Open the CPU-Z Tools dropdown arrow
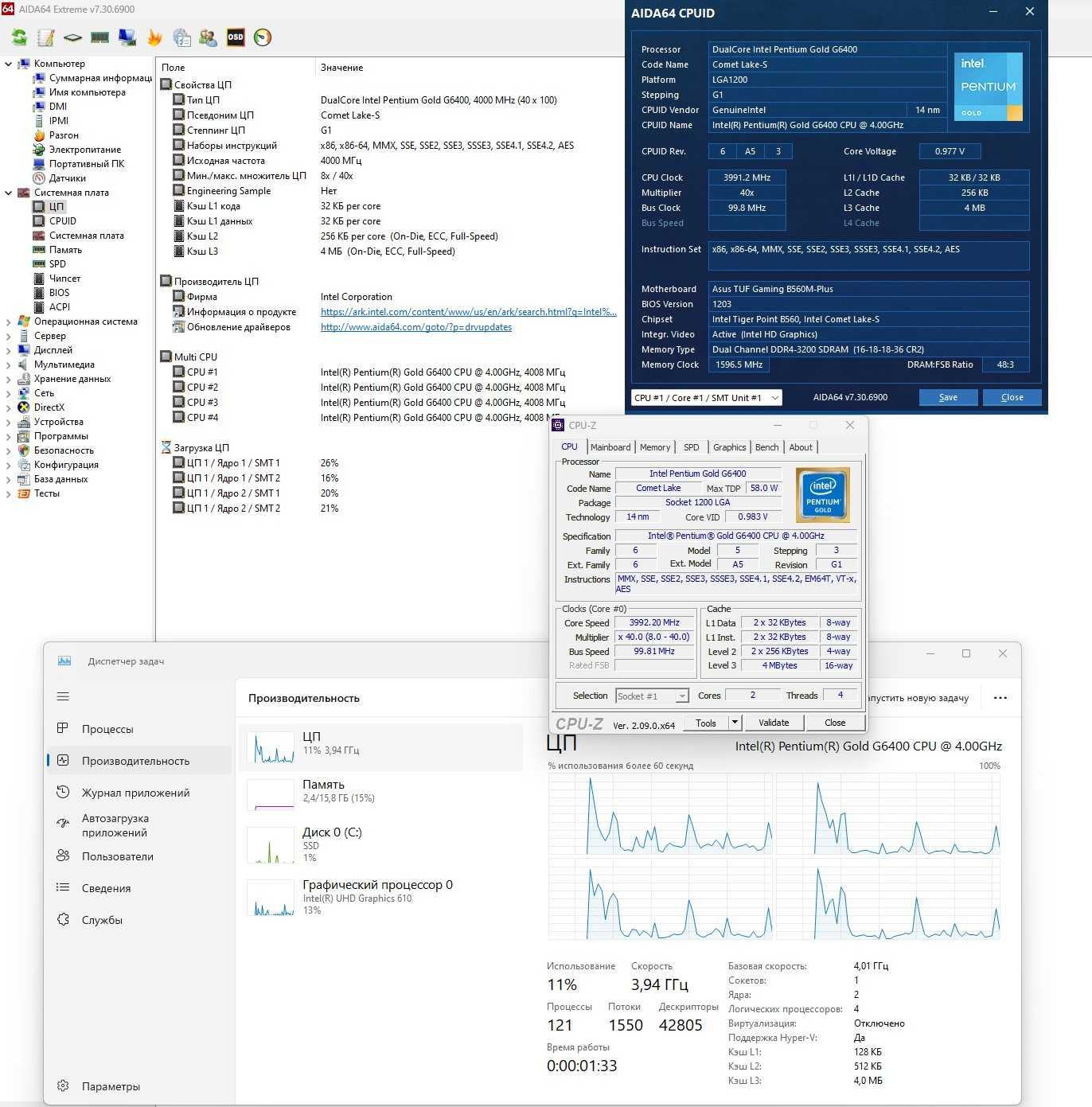The width and height of the screenshot is (1092, 1107). pyautogui.click(x=735, y=723)
